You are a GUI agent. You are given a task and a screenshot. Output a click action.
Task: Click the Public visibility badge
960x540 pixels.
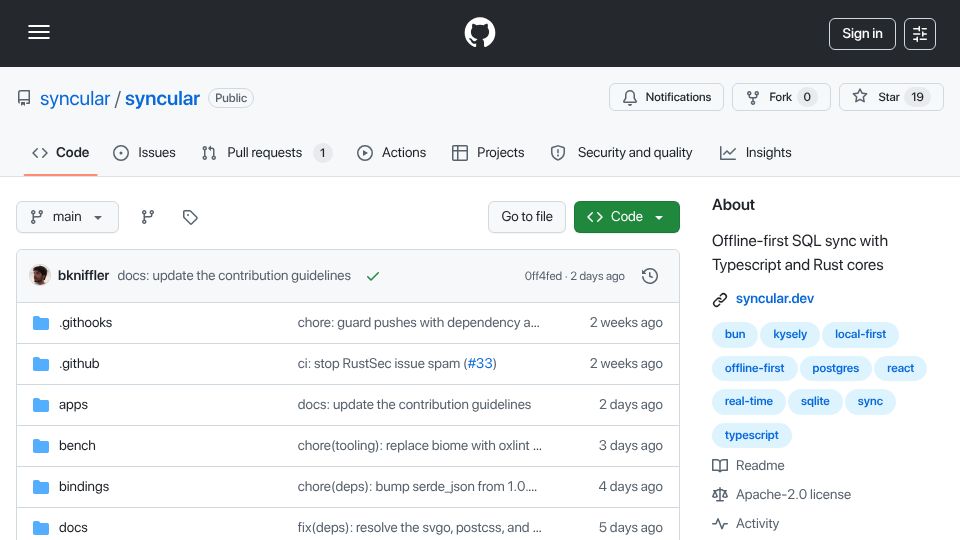coord(231,98)
